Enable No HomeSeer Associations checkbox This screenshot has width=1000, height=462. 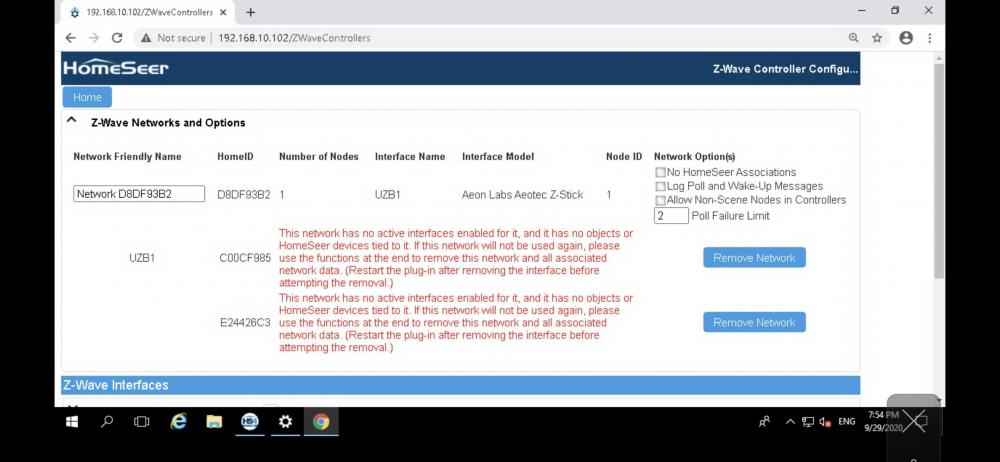point(660,172)
